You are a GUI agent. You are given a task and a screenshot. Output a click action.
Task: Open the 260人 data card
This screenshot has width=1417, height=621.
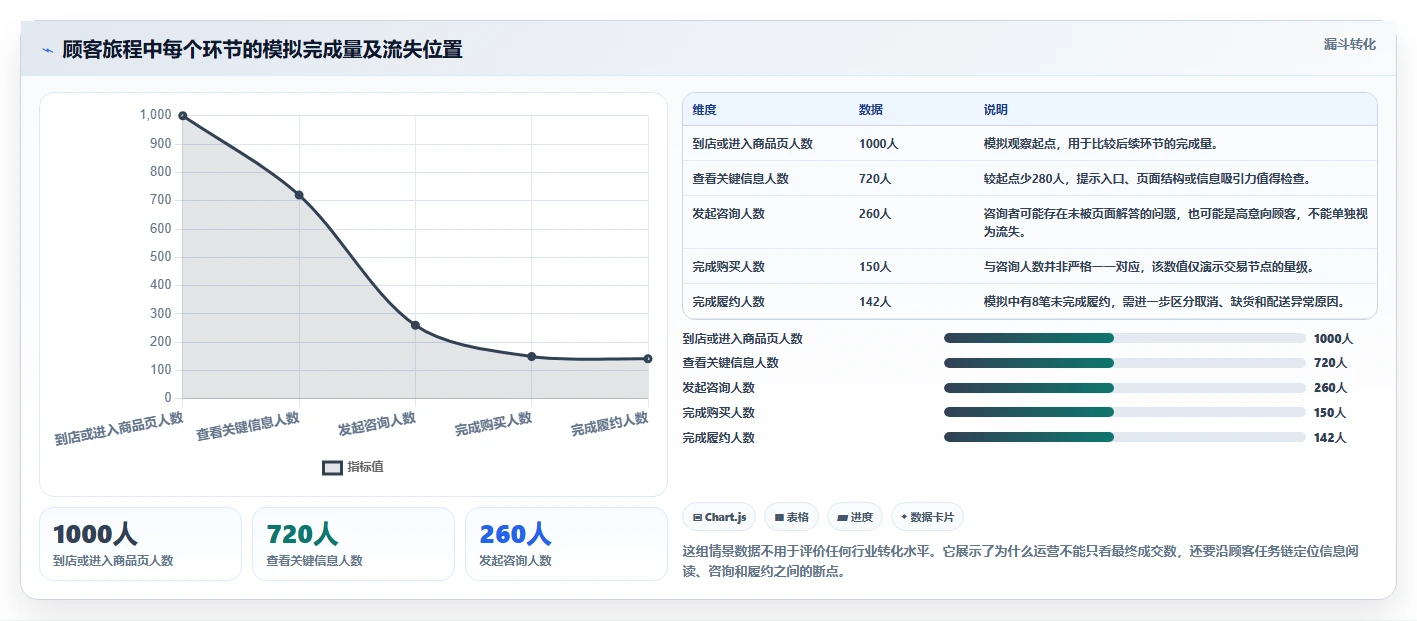pos(566,544)
